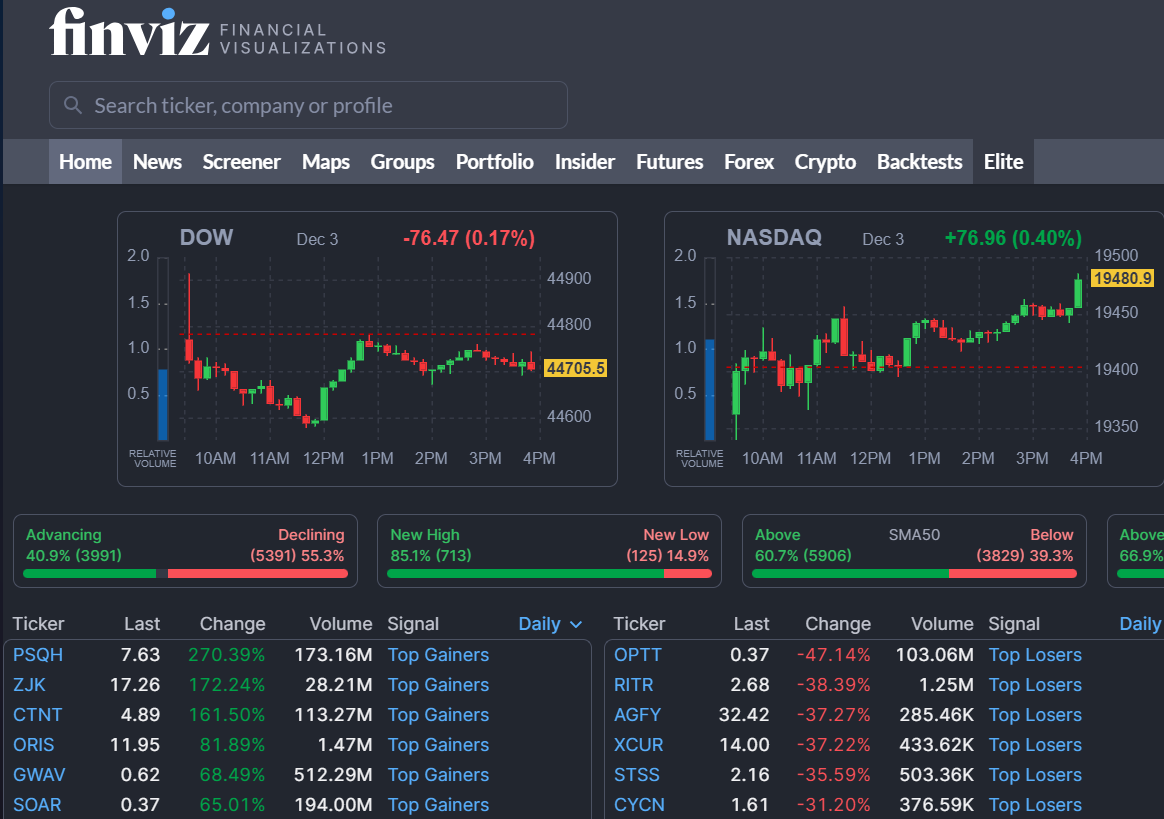Focus the ticker search field
This screenshot has height=819, width=1164.
point(308,105)
